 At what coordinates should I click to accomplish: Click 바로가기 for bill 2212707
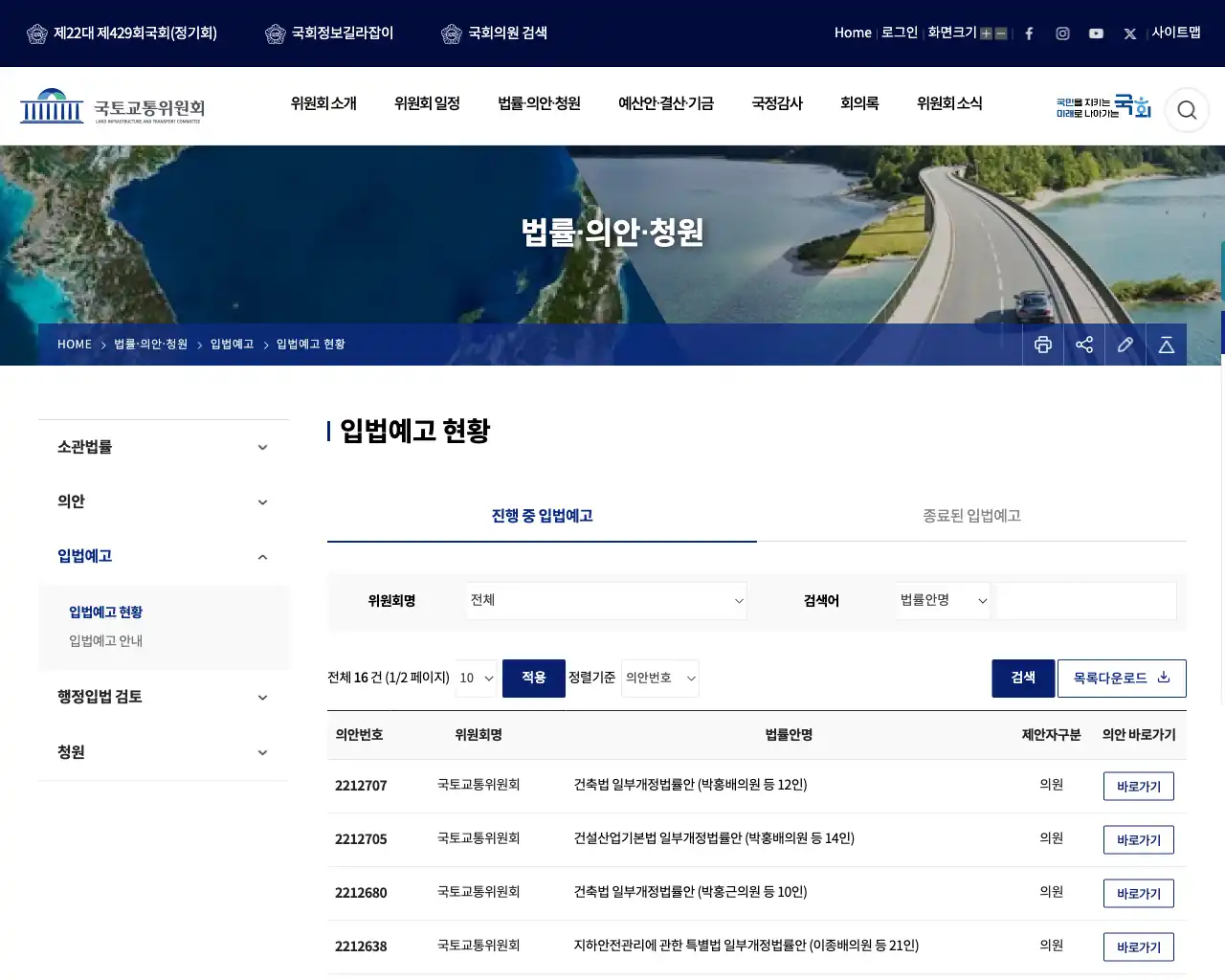[x=1139, y=787]
